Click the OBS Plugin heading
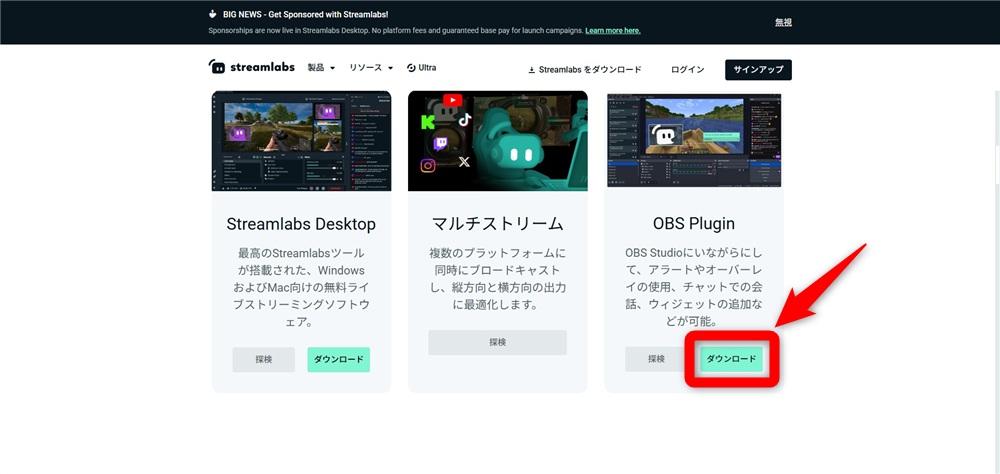The image size is (1000, 474). tap(694, 224)
